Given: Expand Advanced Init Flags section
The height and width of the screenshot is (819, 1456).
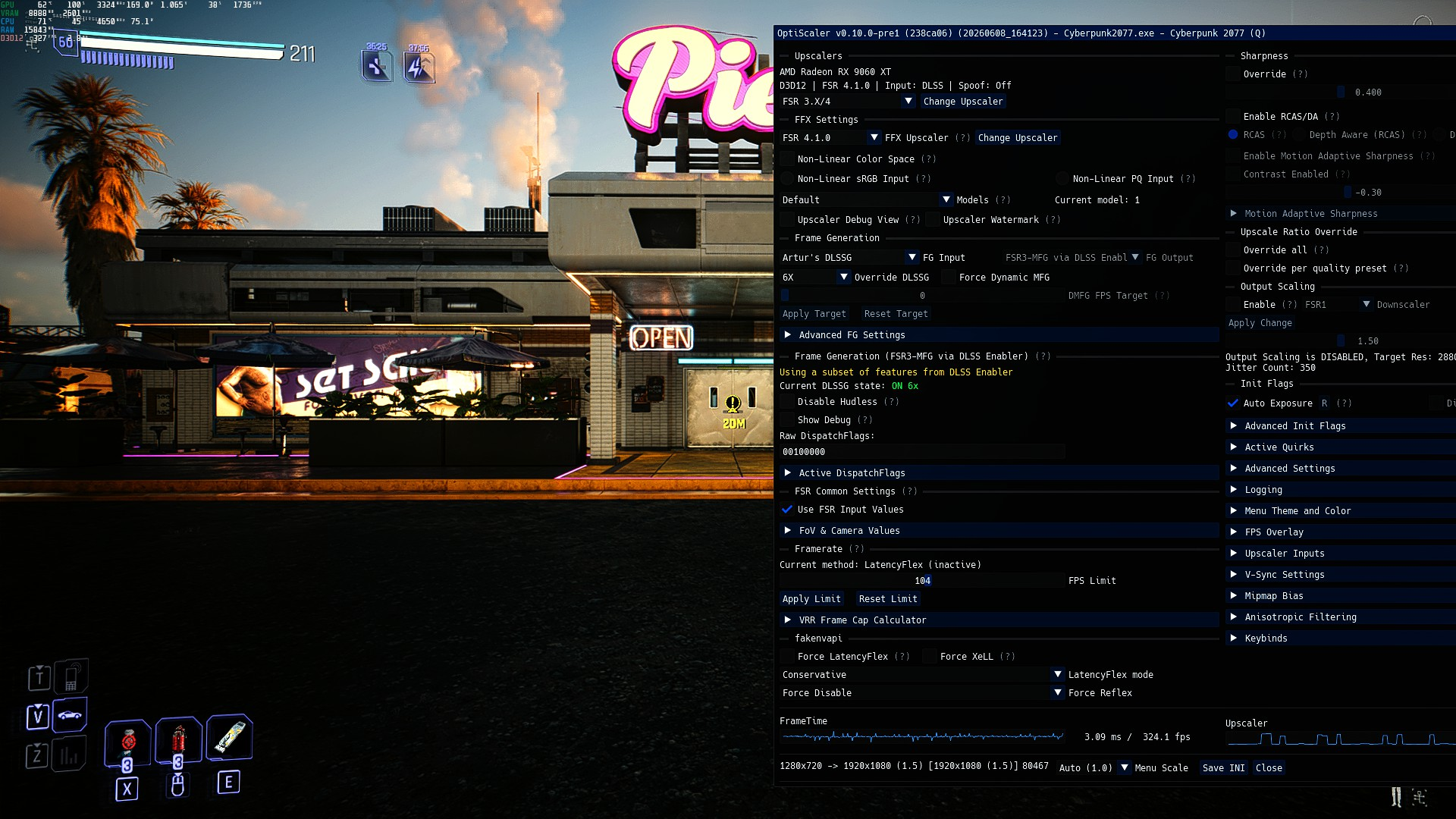Looking at the screenshot, I should [x=1341, y=426].
